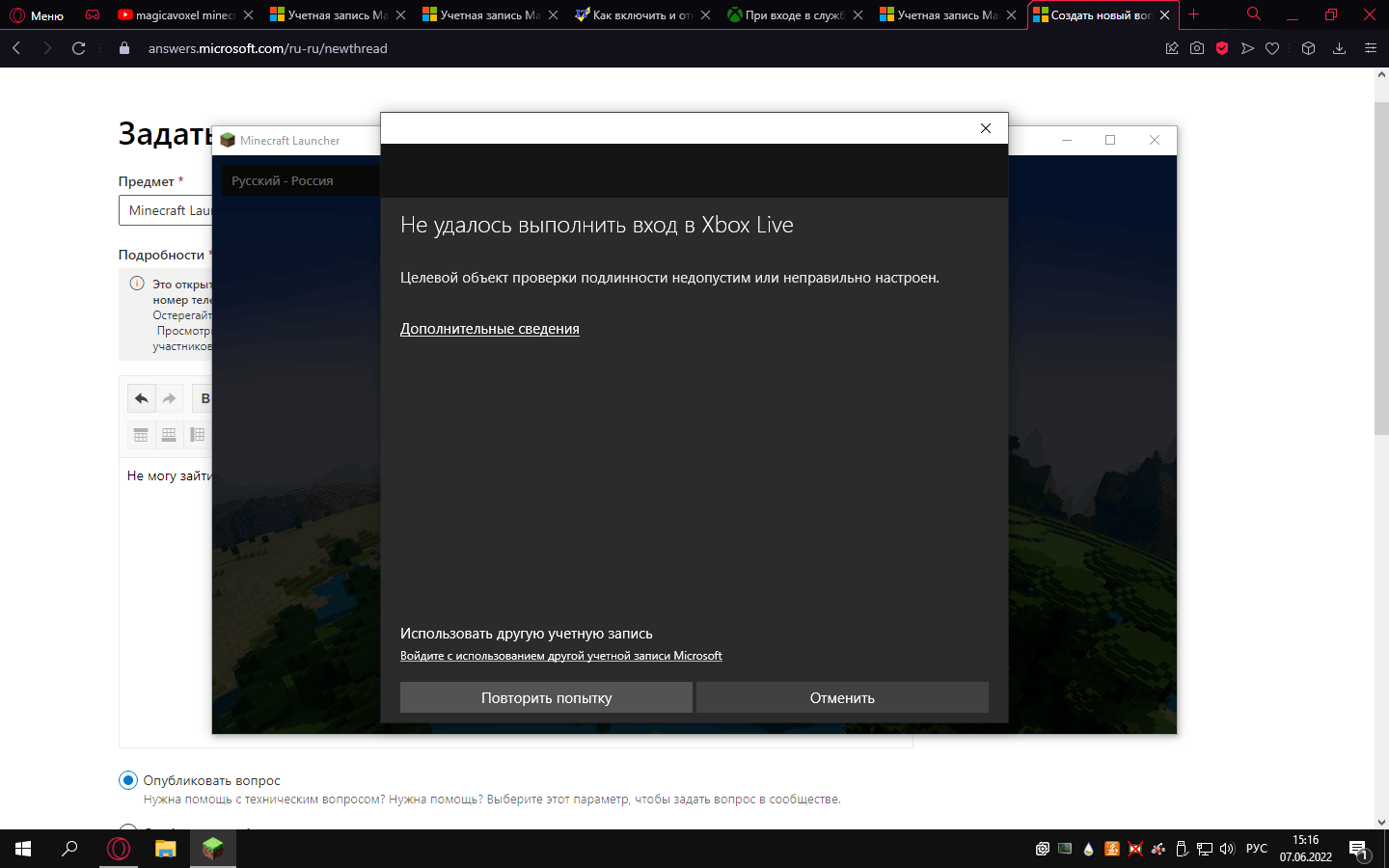The image size is (1389, 868).
Task: Open the volume speaker tray icon
Action: pos(1227,849)
